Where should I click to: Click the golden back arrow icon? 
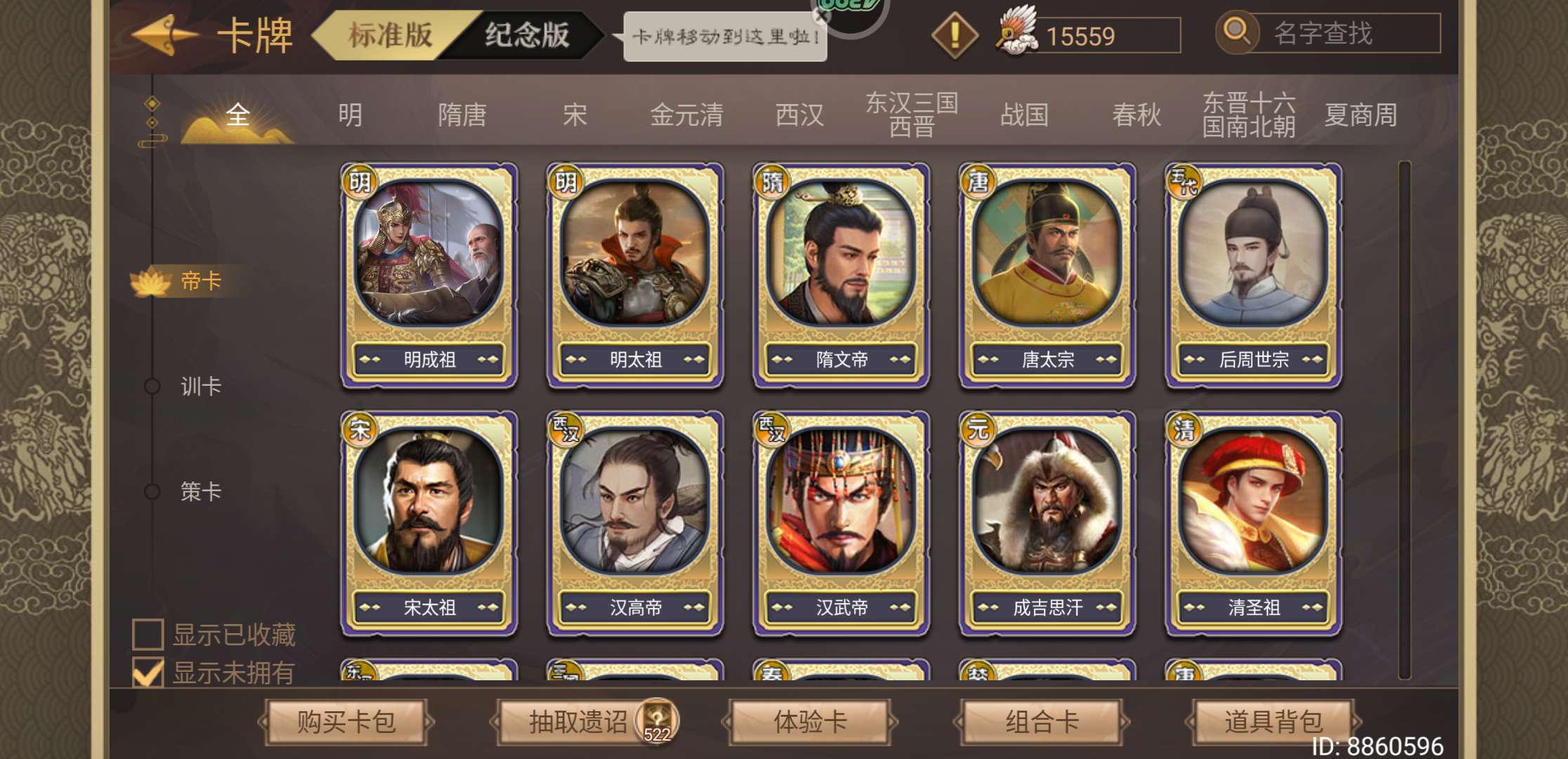(164, 35)
